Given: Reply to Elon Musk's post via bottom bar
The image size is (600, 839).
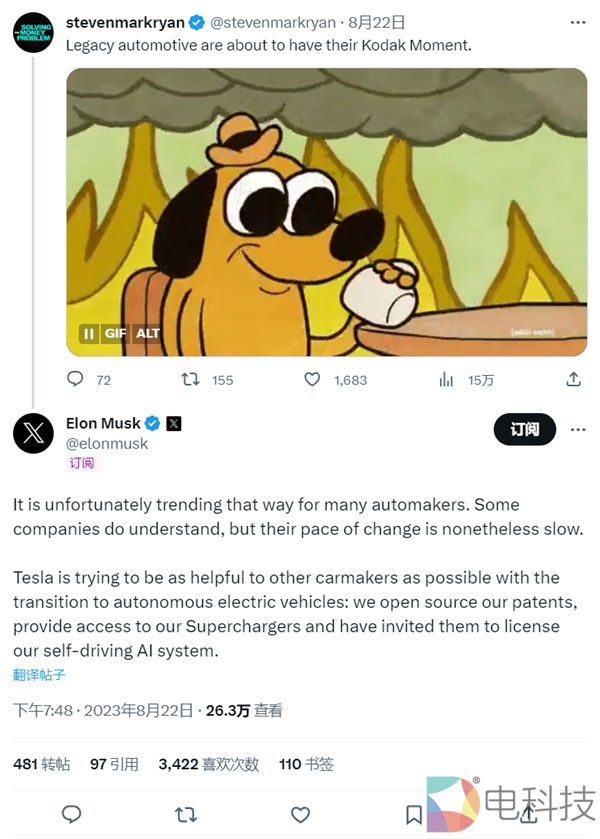Looking at the screenshot, I should coord(72,814).
